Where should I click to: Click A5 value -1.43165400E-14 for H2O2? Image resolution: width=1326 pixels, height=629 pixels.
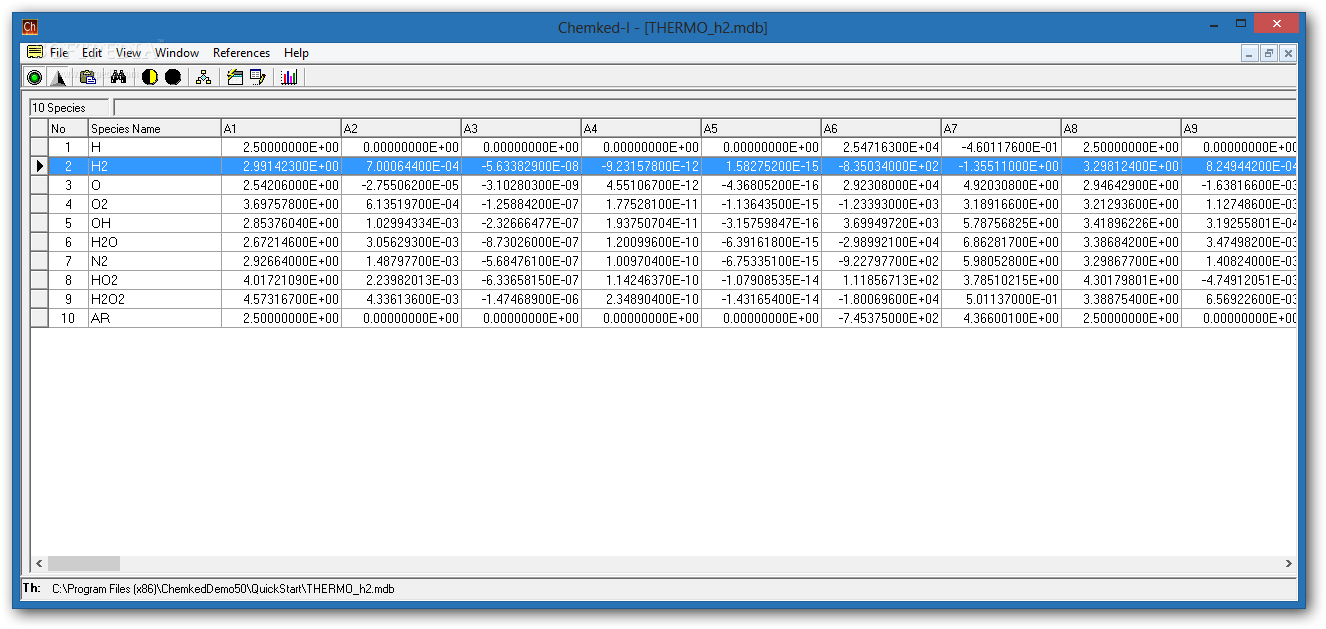point(761,299)
